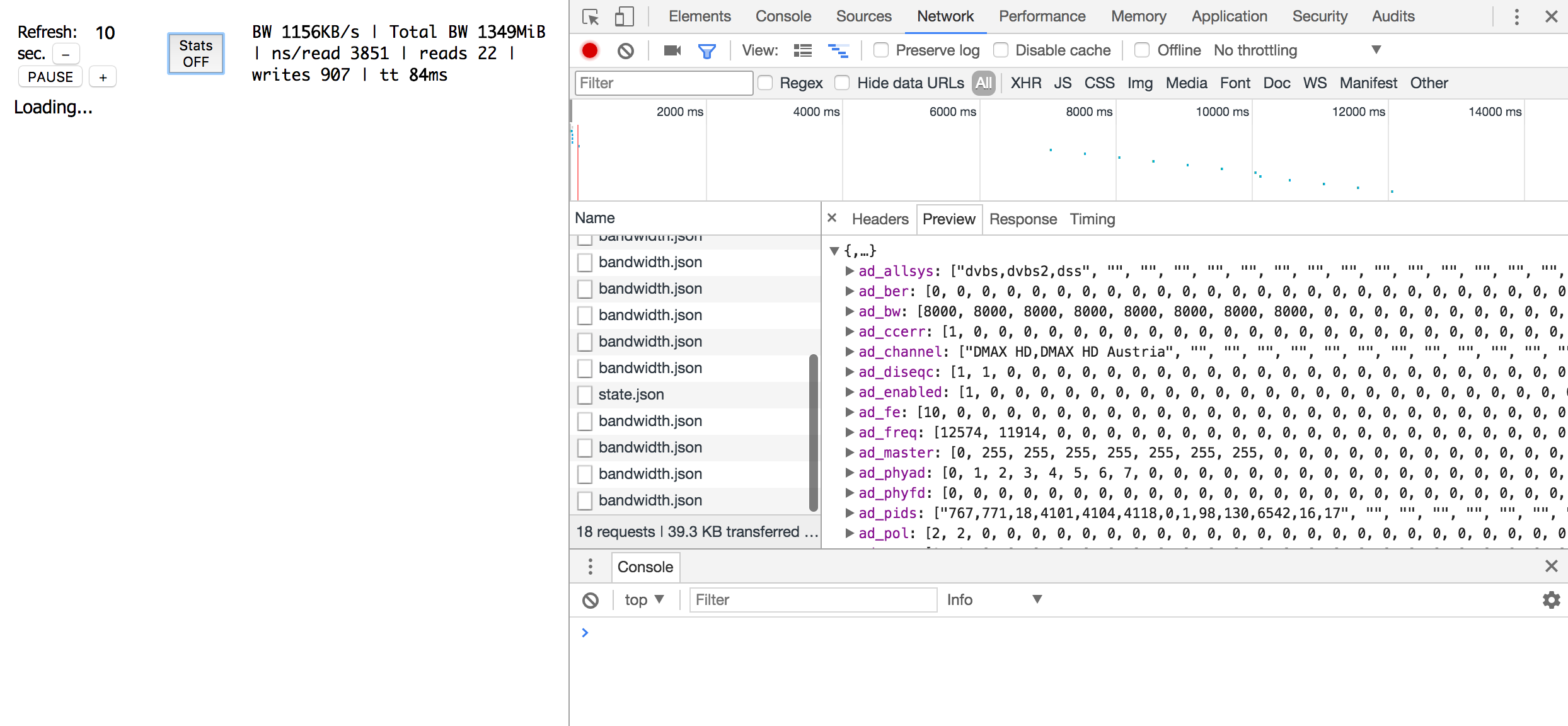Filter requests by the XHR tab
Screen dimensions: 1568x726
pos(1026,83)
